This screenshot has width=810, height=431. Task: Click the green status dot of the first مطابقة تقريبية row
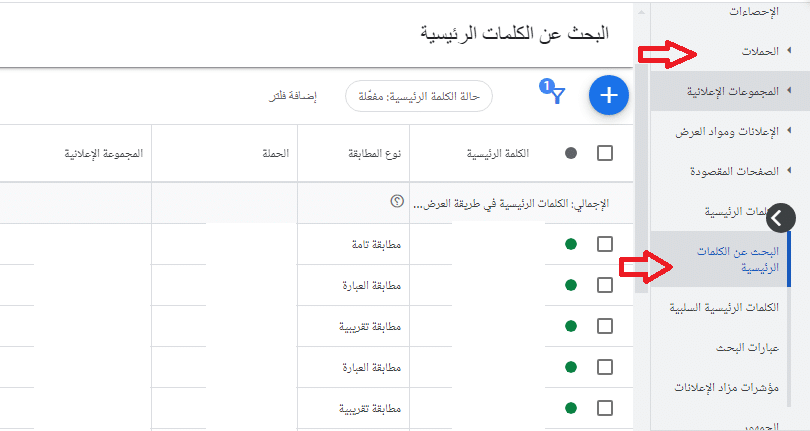click(571, 326)
